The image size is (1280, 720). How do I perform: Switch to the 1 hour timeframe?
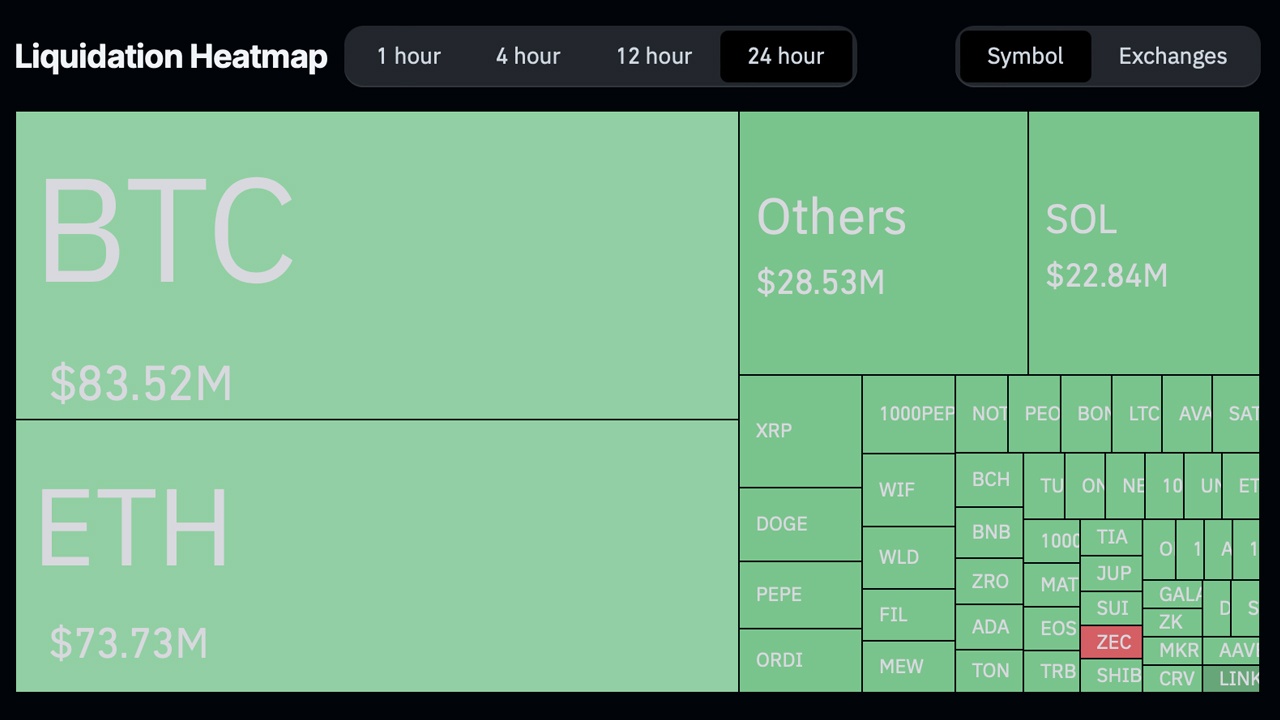point(408,56)
